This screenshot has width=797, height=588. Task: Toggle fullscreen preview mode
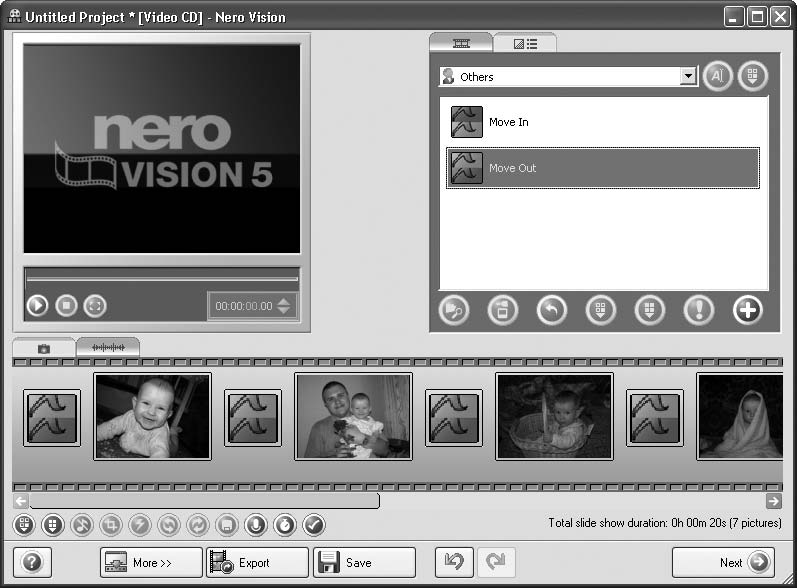pyautogui.click(x=94, y=306)
